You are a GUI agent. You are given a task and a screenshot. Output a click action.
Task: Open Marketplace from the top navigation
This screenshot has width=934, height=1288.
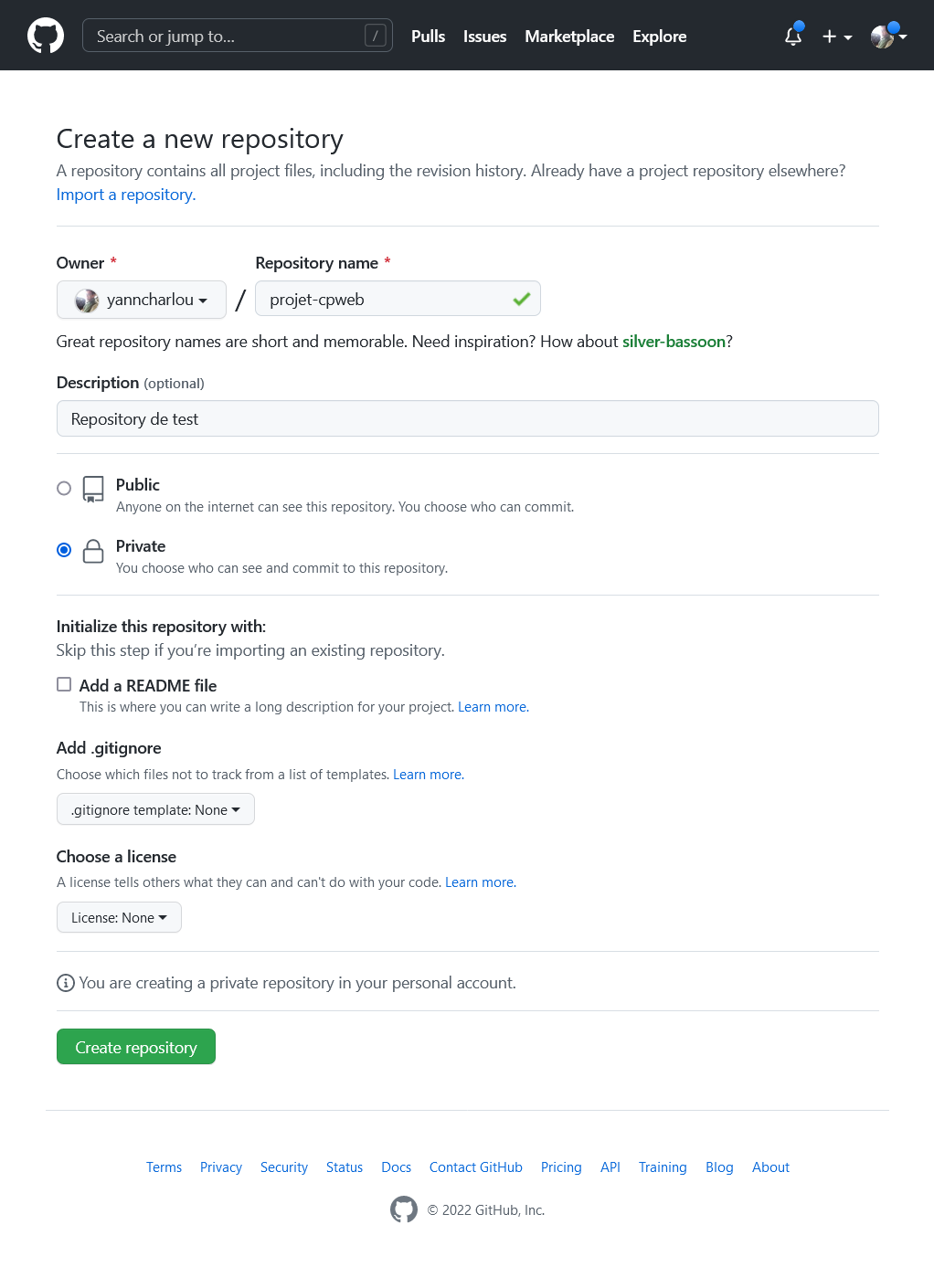(568, 37)
